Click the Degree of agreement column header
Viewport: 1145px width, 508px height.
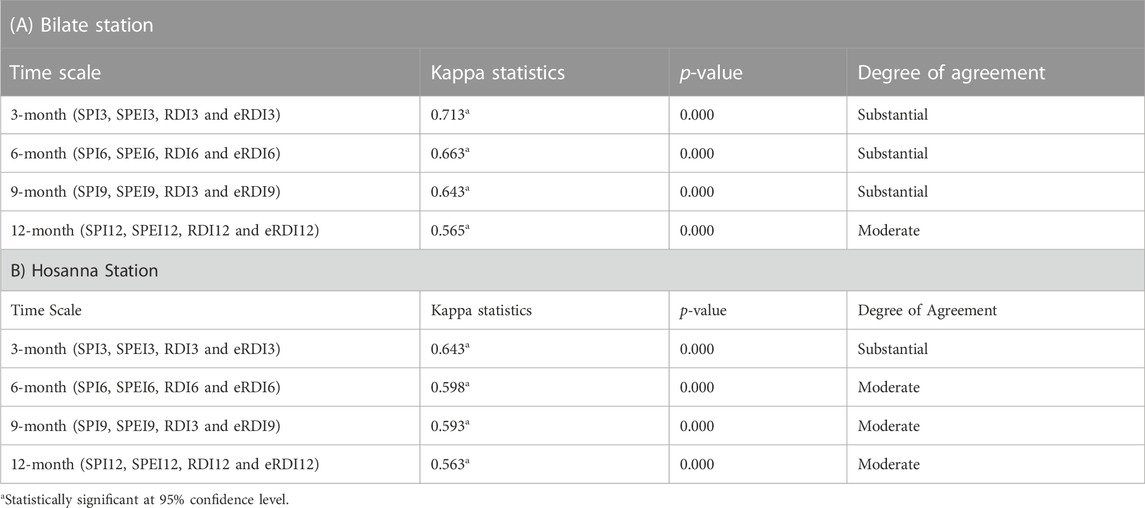[x=951, y=73]
